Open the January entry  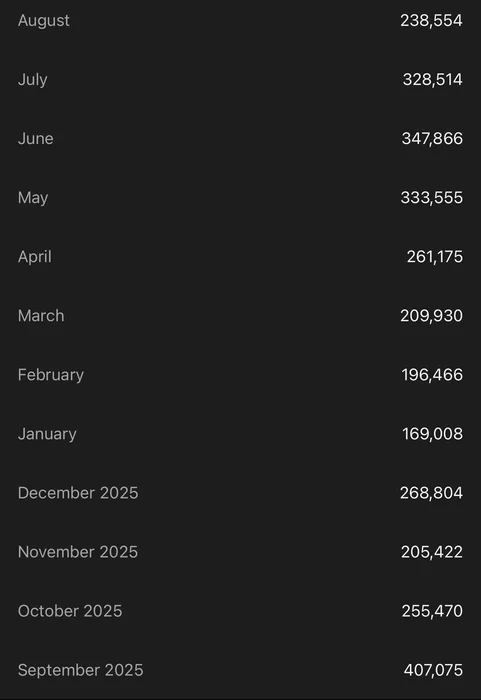(240, 434)
